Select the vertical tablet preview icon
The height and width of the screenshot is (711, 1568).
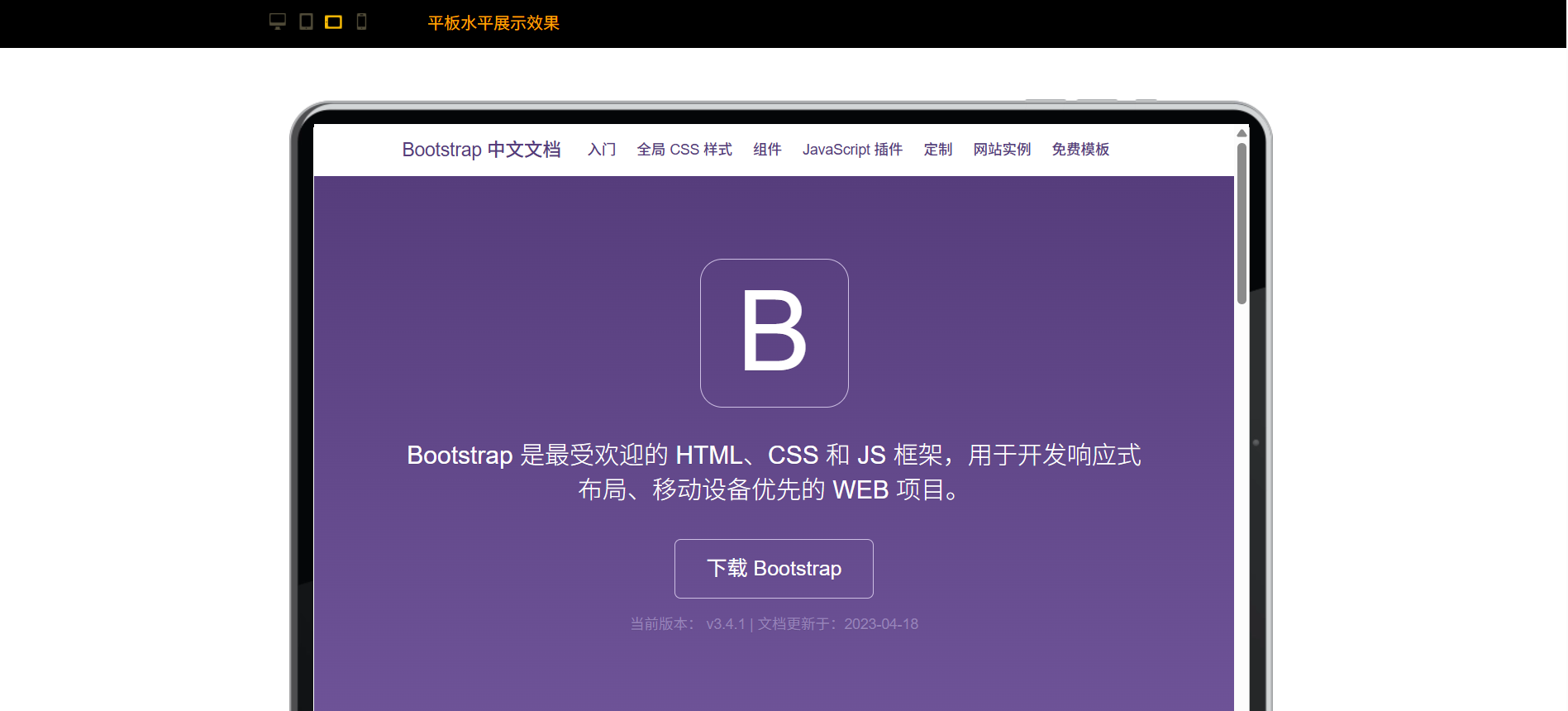(x=306, y=21)
